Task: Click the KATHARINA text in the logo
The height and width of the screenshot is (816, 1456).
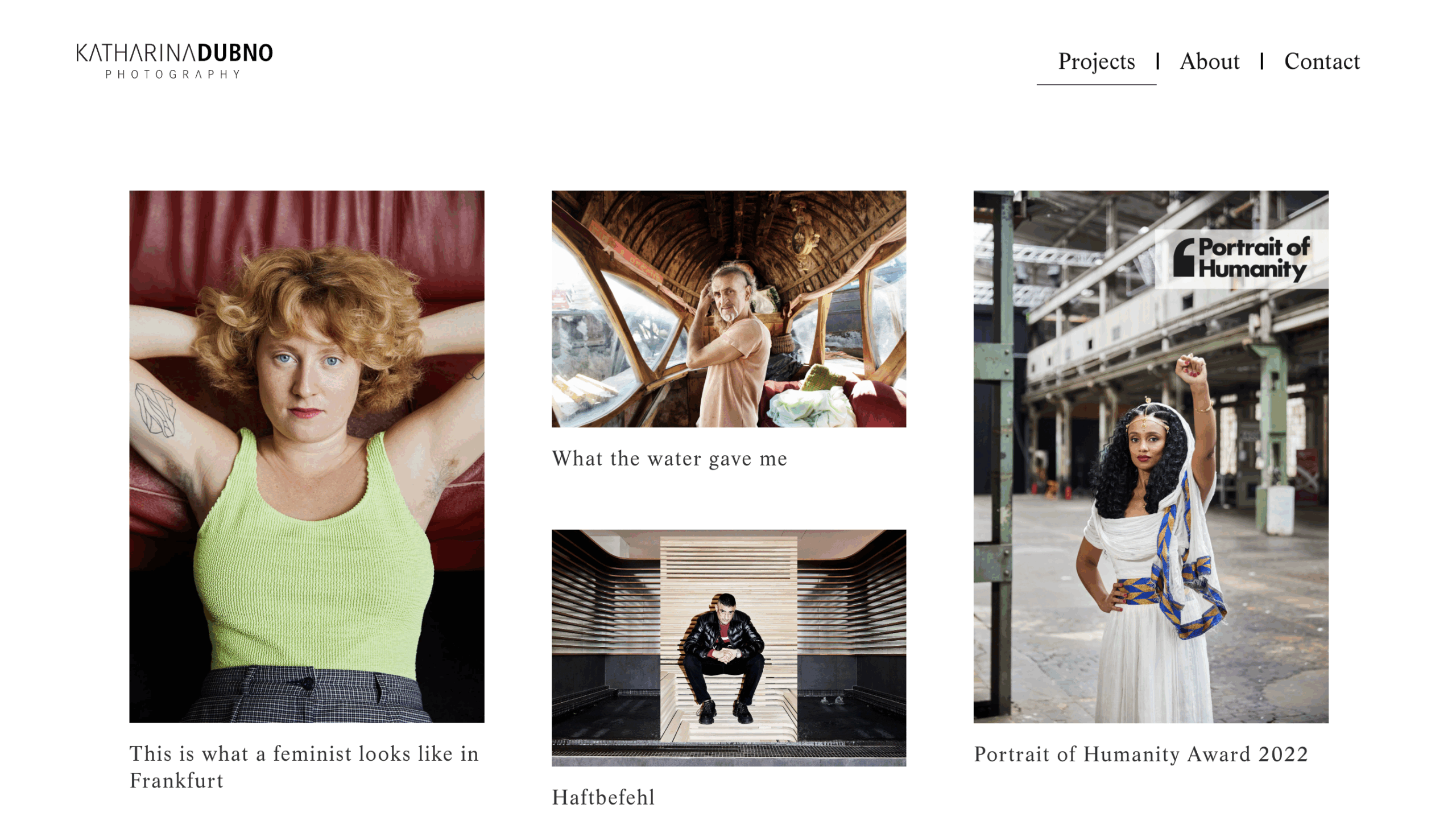Action: [136, 53]
